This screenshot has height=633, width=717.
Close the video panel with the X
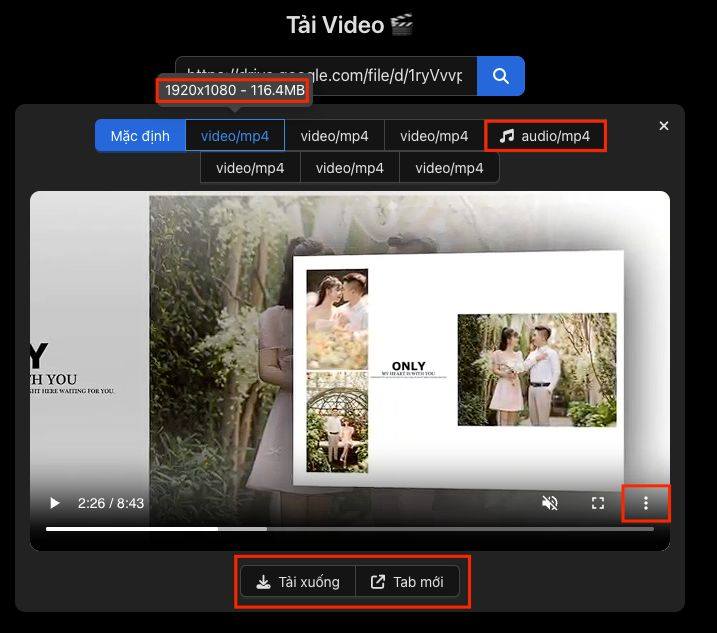(664, 126)
